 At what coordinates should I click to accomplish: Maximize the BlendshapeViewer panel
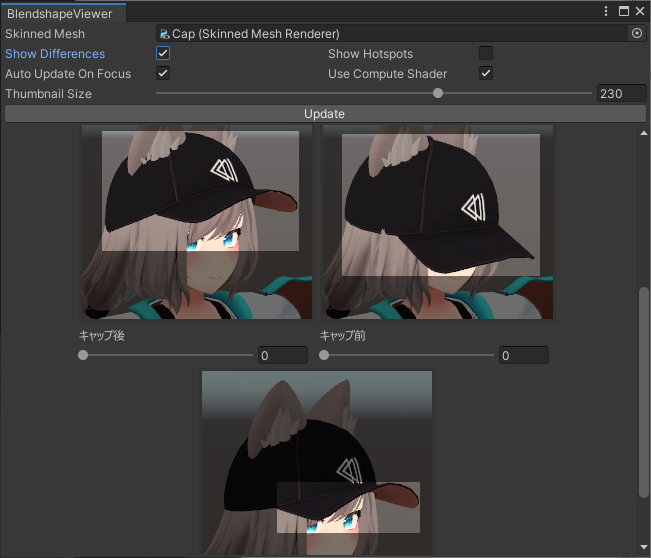point(624,11)
